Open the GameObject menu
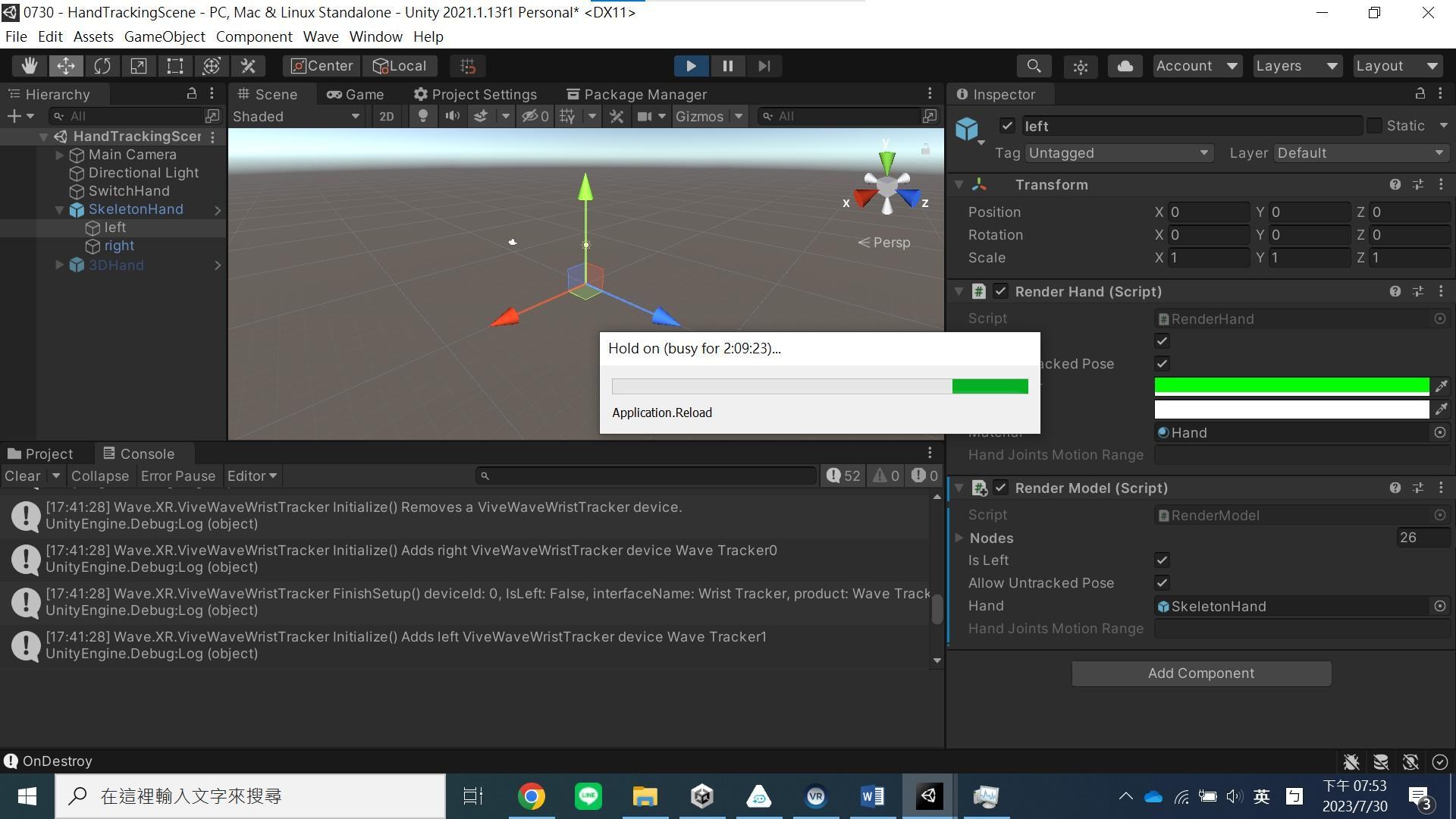This screenshot has width=1456, height=819. click(x=164, y=36)
